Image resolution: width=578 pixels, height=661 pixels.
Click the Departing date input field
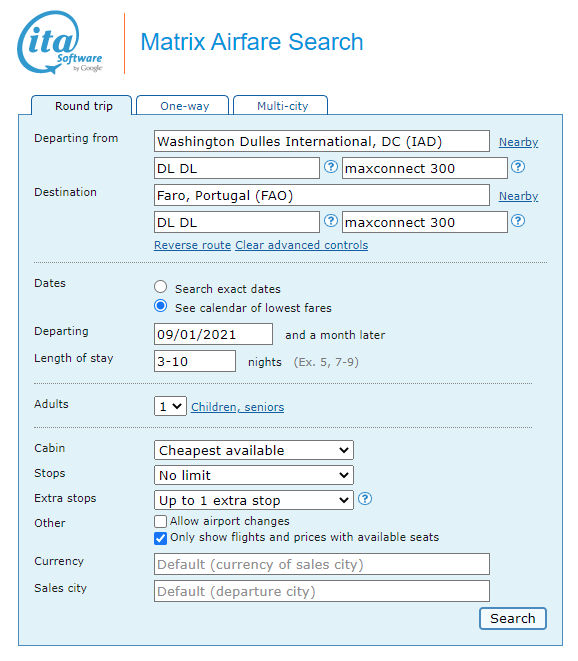213,334
